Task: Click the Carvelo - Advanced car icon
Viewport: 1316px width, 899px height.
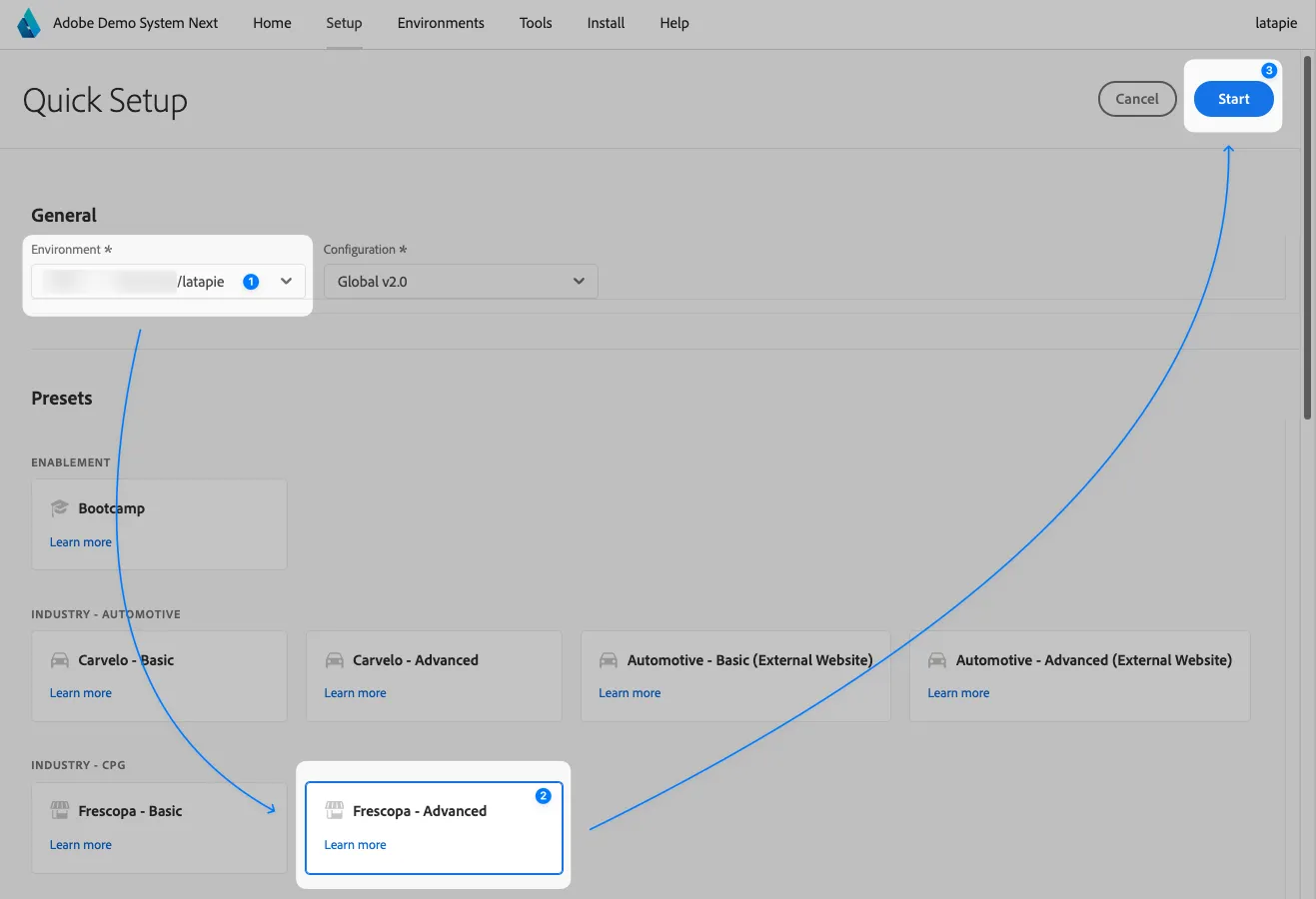Action: coord(334,660)
